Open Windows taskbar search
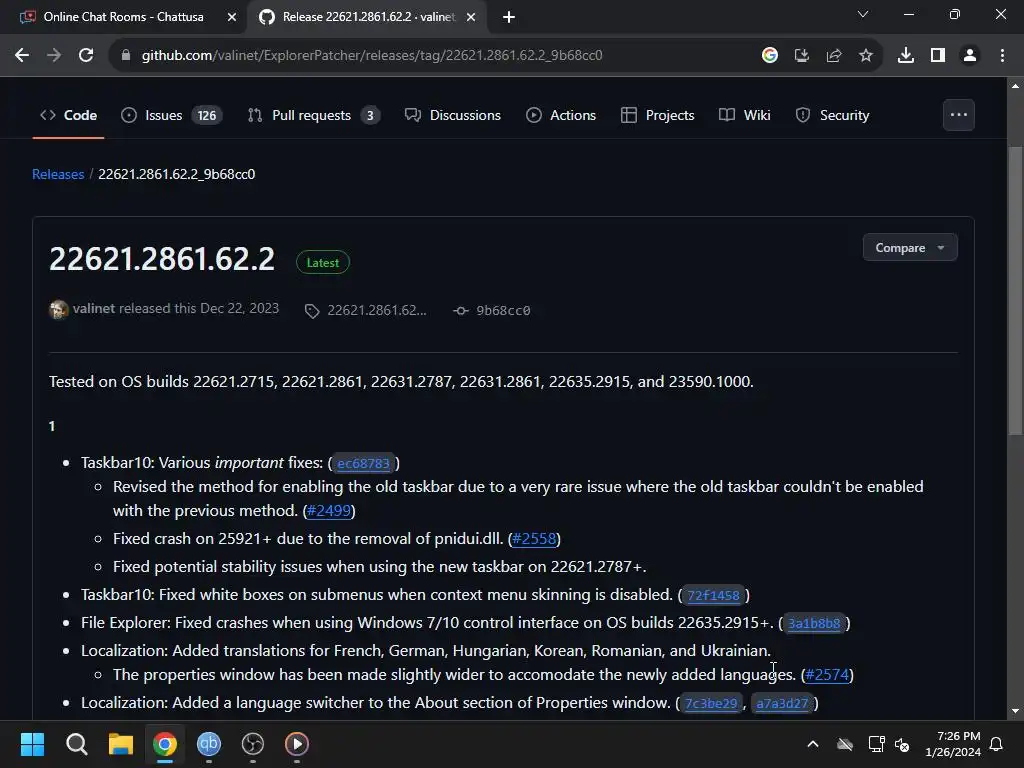Viewport: 1024px width, 768px height. coord(76,744)
